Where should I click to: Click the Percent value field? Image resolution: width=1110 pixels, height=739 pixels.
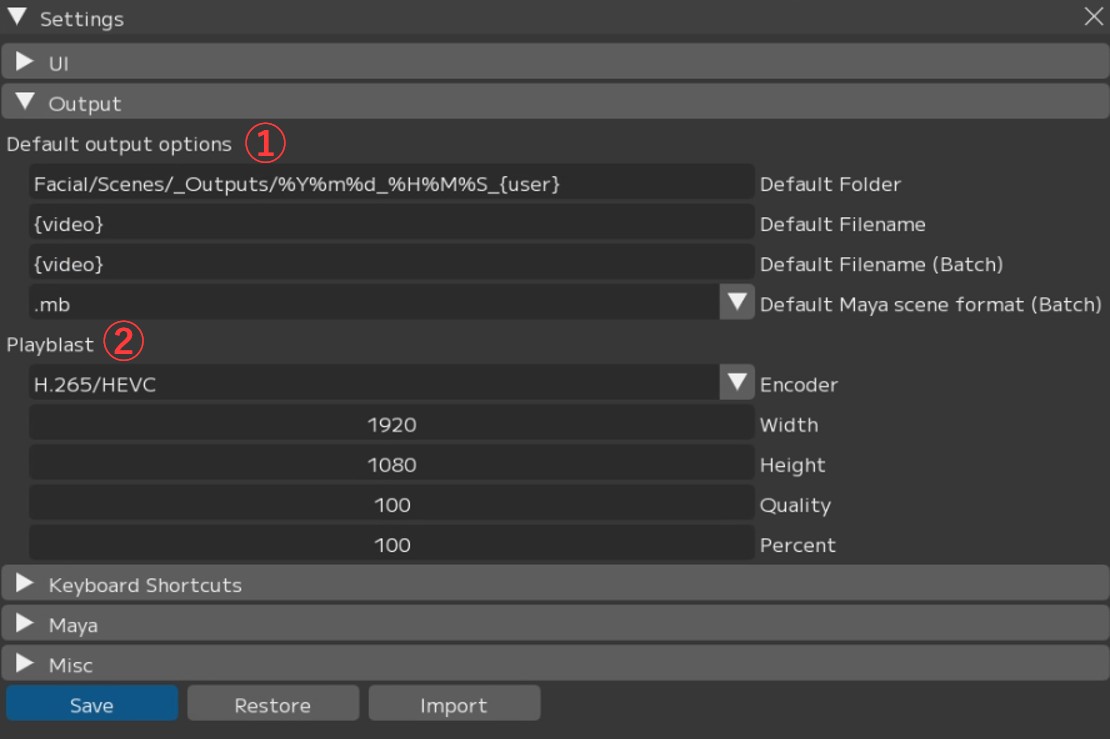391,545
